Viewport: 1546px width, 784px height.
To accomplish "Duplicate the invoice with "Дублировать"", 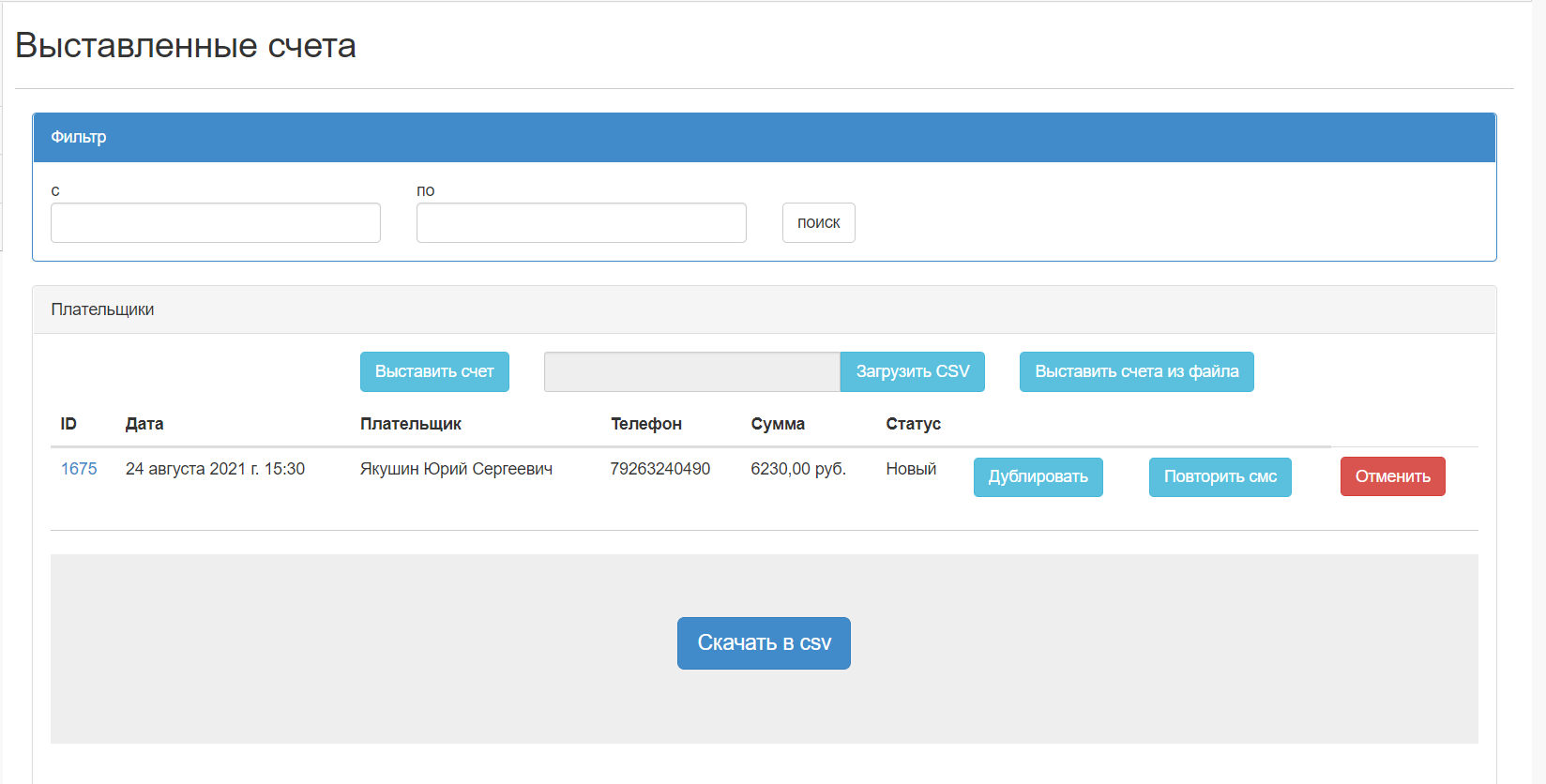I will [x=1038, y=477].
